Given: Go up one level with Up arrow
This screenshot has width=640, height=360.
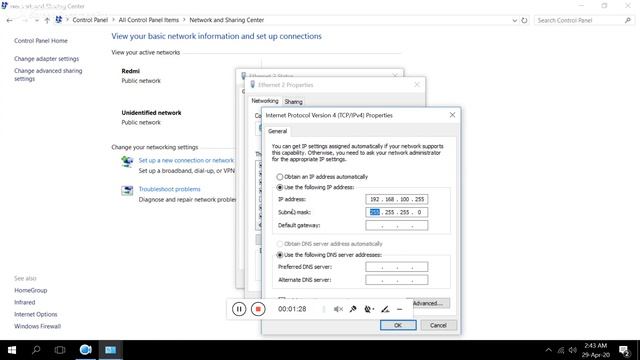Looking at the screenshot, I should pyautogui.click(x=47, y=20).
